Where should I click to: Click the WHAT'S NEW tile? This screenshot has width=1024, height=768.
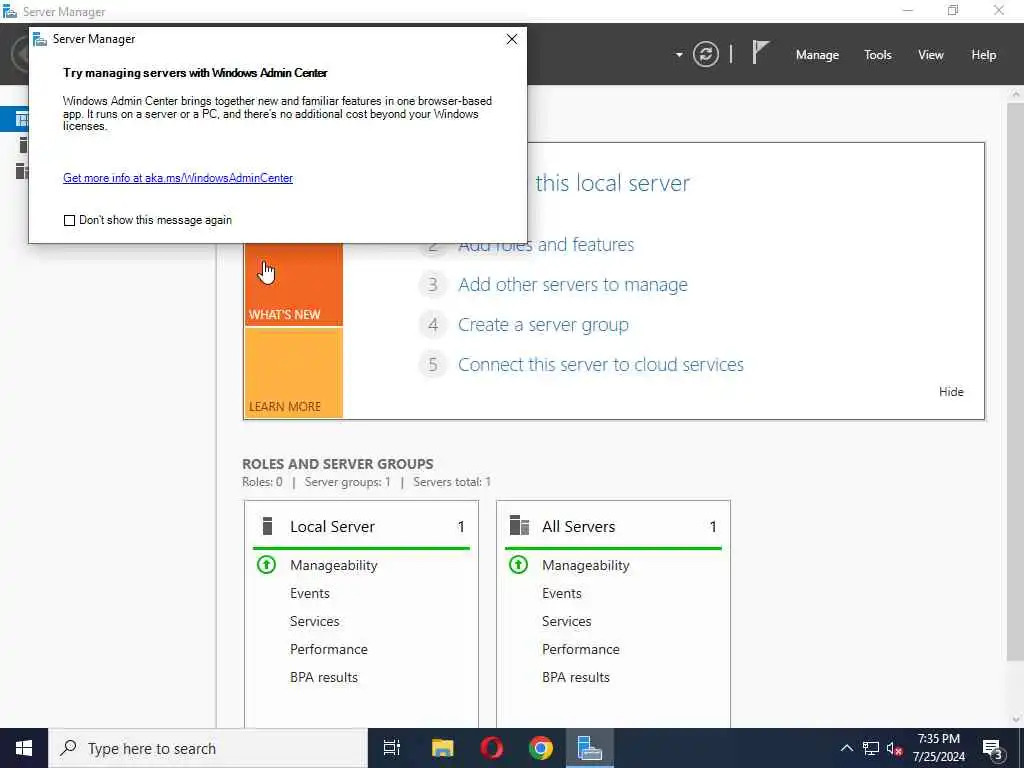coord(293,284)
